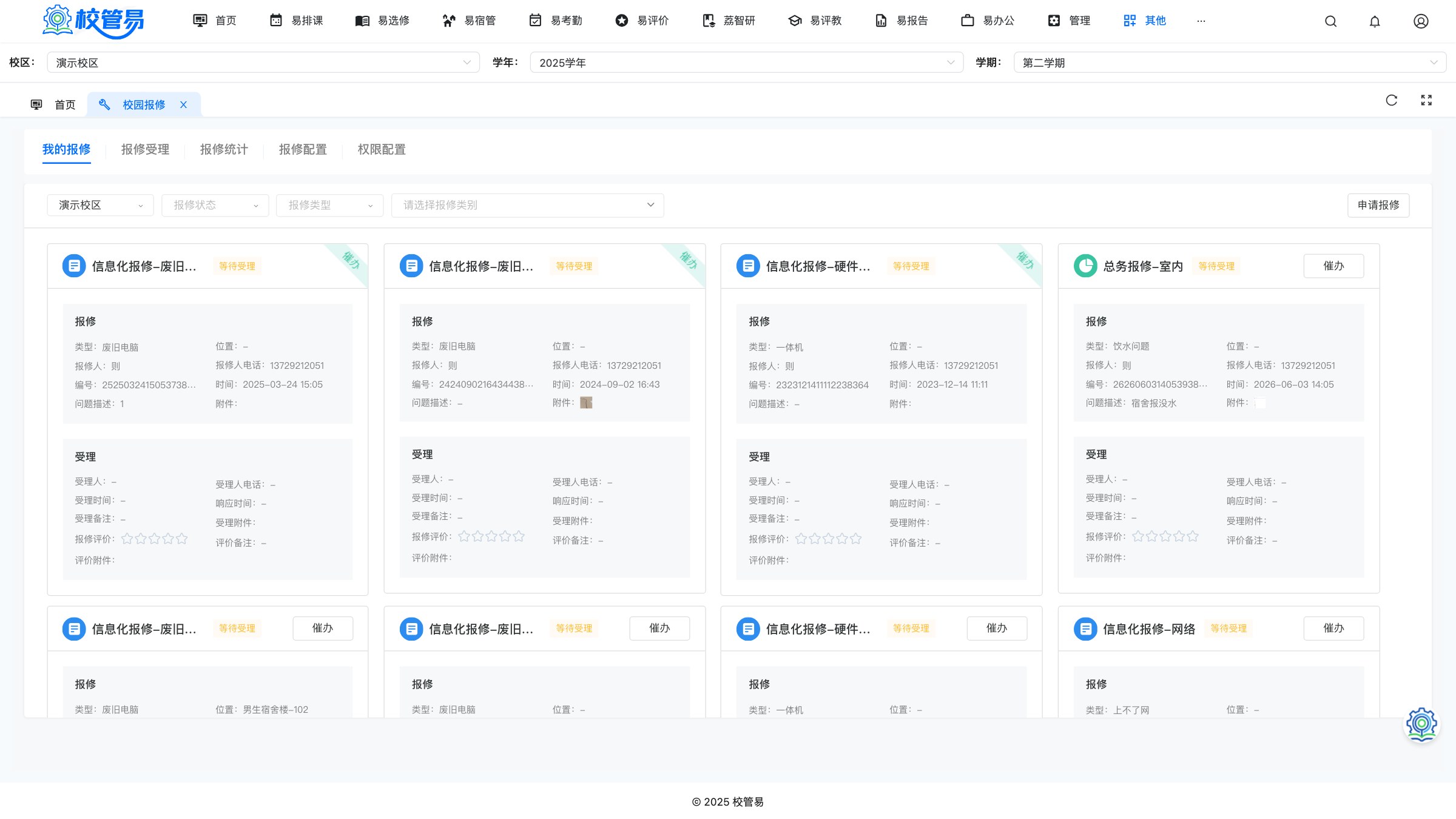Click 催办 on the 男生宿舍楼-102 card
Screen dimensions: 1456x819
(x=323, y=629)
